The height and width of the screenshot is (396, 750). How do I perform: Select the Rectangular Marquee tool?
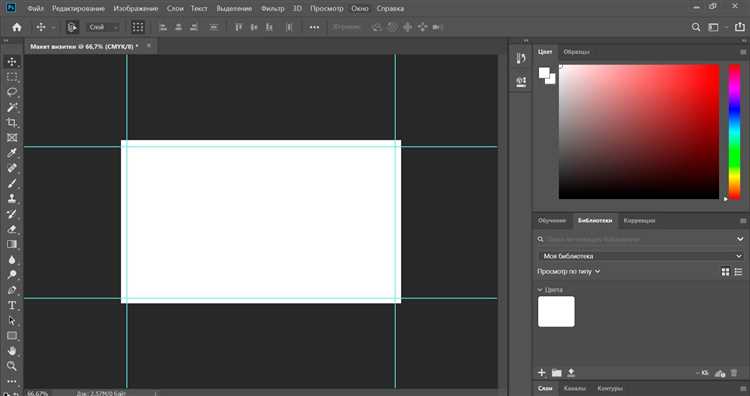coord(12,77)
